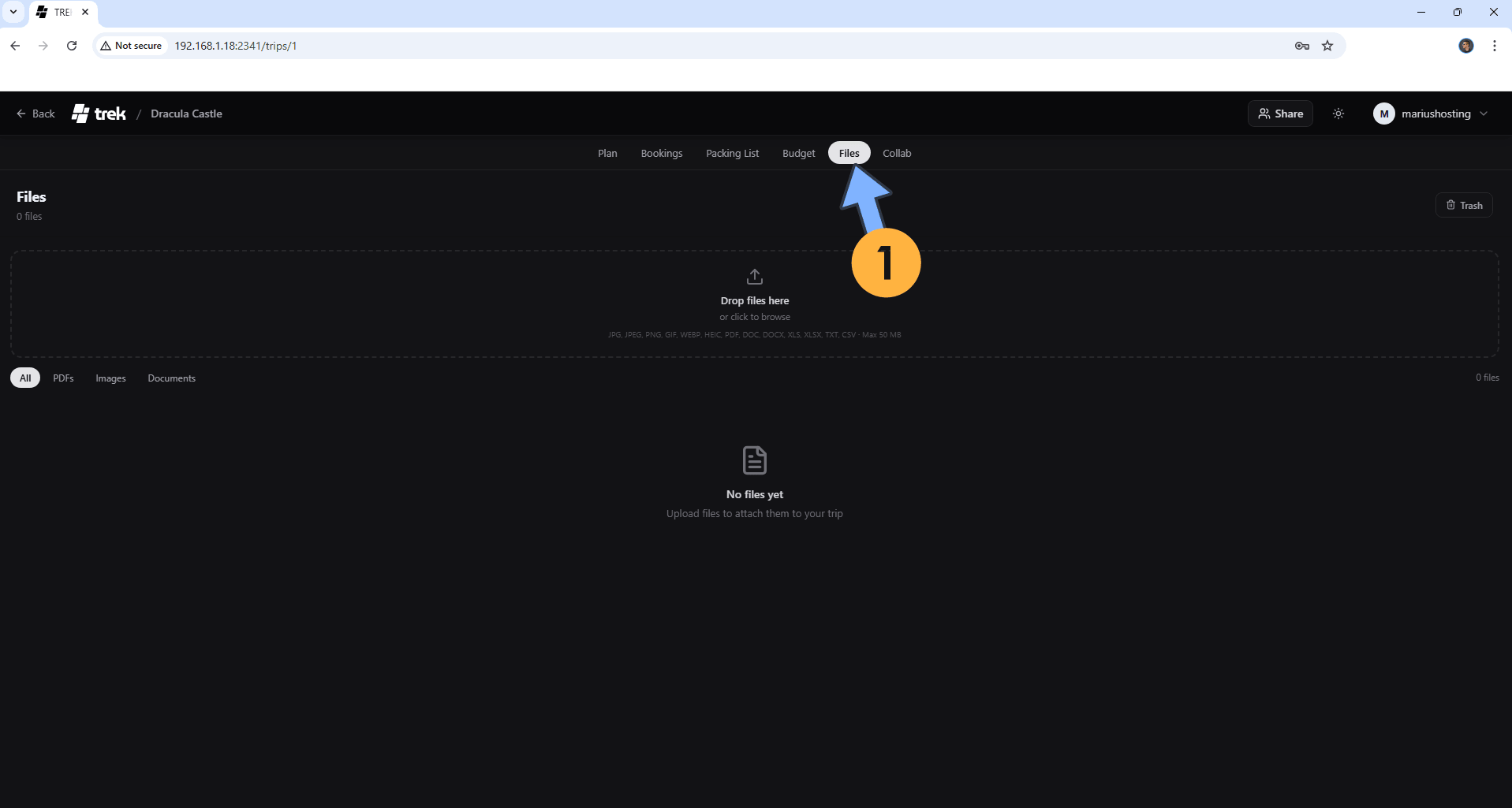Click the 'No files yet' document icon
The width and height of the screenshot is (1512, 808).
754,460
